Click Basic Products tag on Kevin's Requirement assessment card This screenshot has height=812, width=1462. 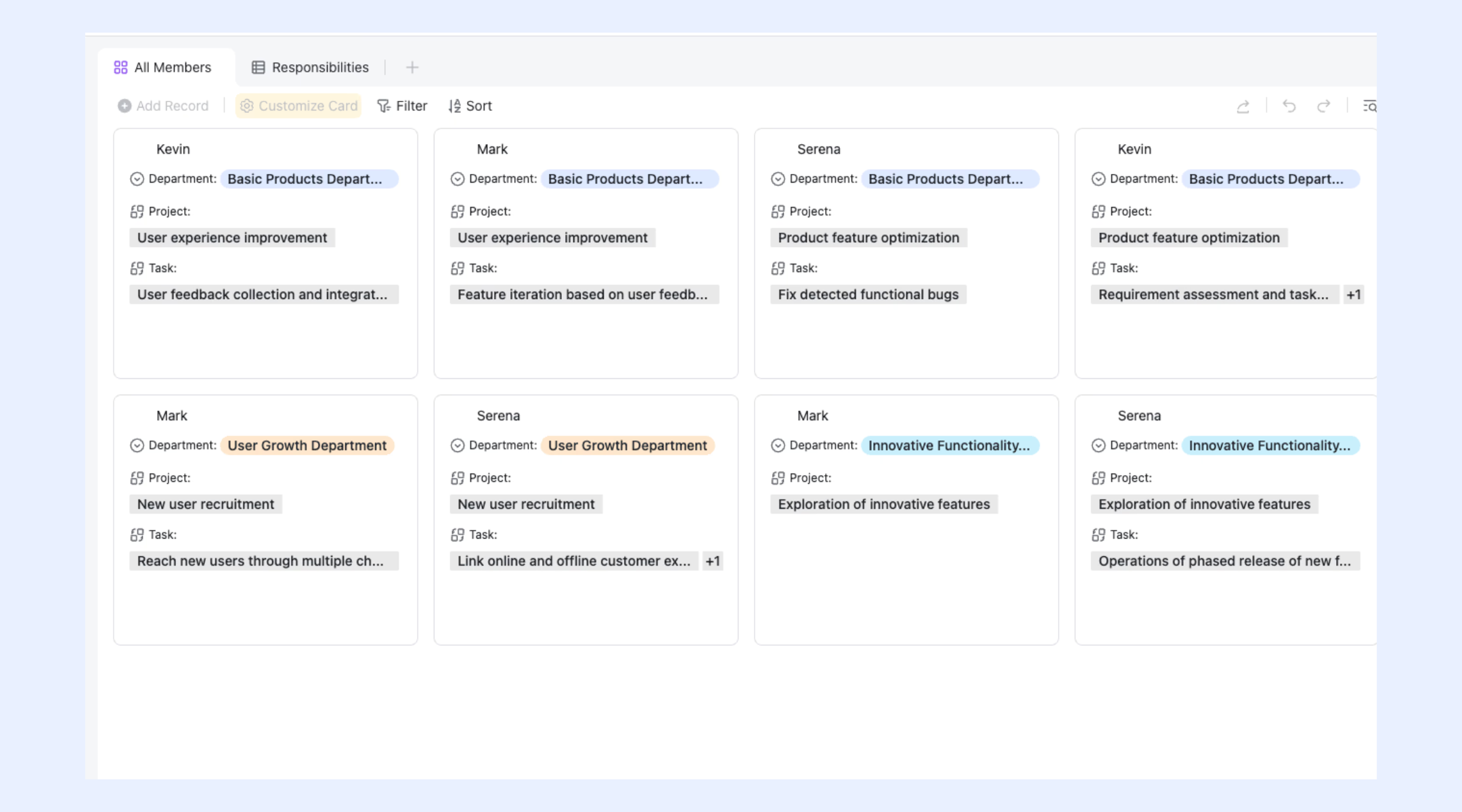(x=1271, y=179)
